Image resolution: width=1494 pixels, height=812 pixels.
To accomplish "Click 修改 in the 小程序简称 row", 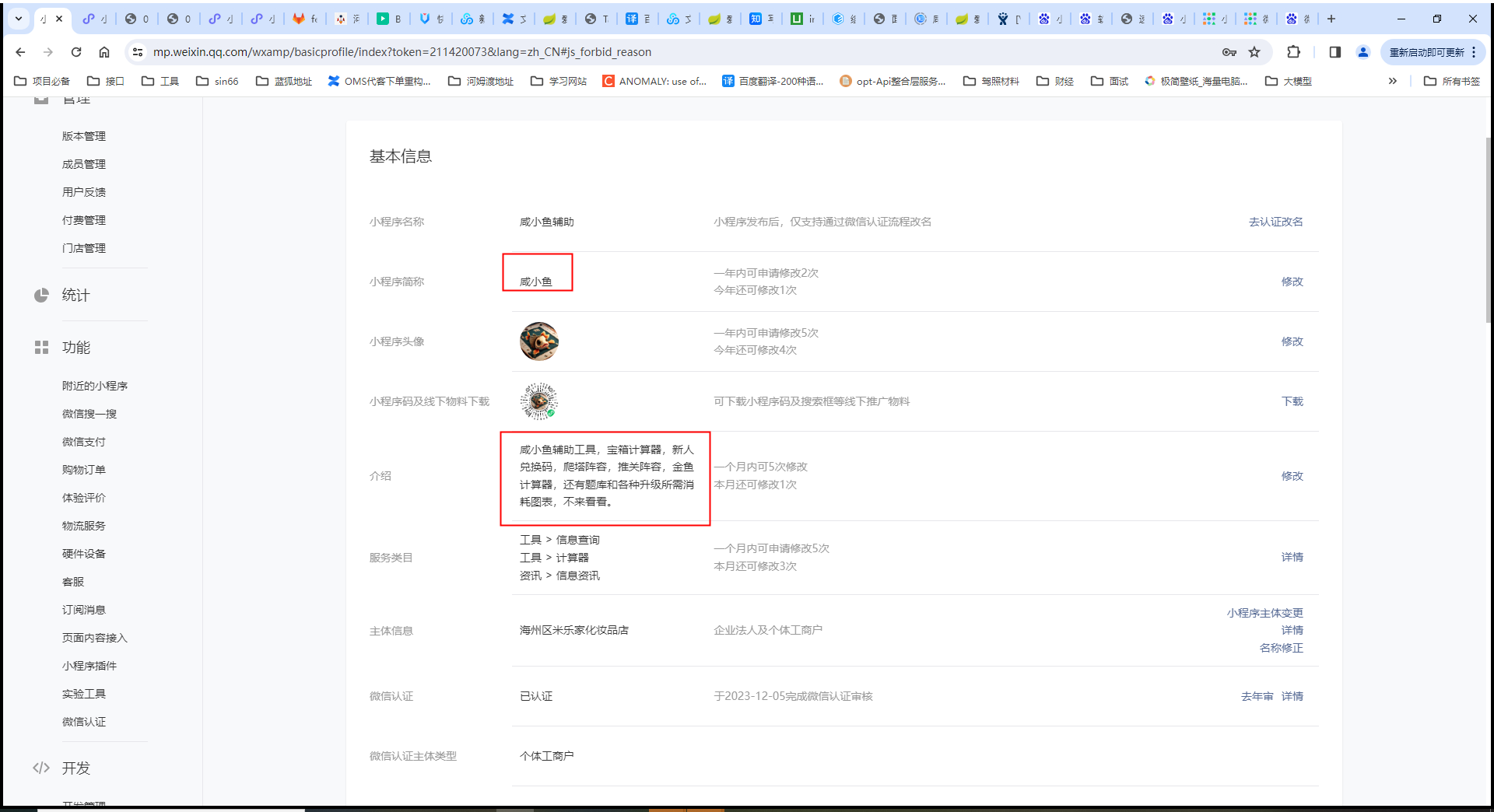I will click(x=1292, y=282).
